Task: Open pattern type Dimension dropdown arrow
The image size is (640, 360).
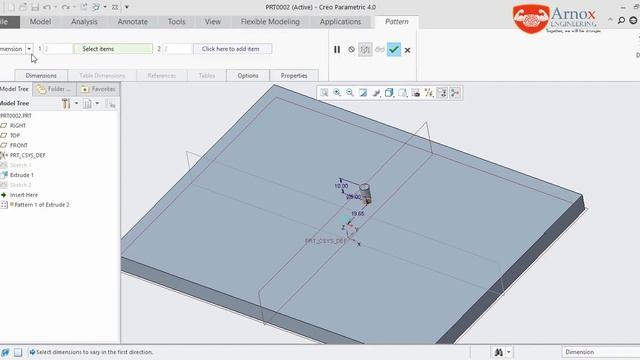Action: [29, 49]
